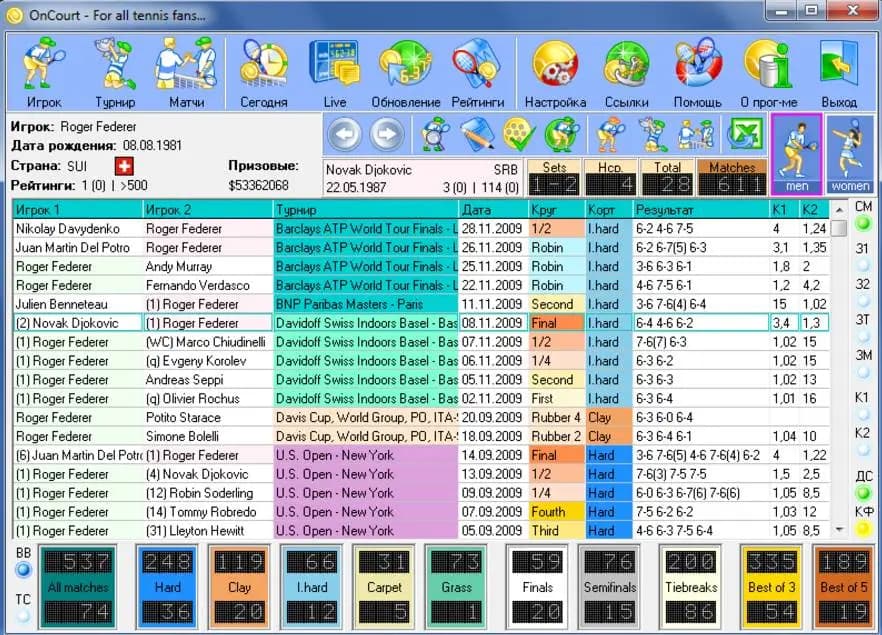This screenshot has width=882, height=635.
Task: Toggle the ДС green indicator
Action: pyautogui.click(x=862, y=493)
